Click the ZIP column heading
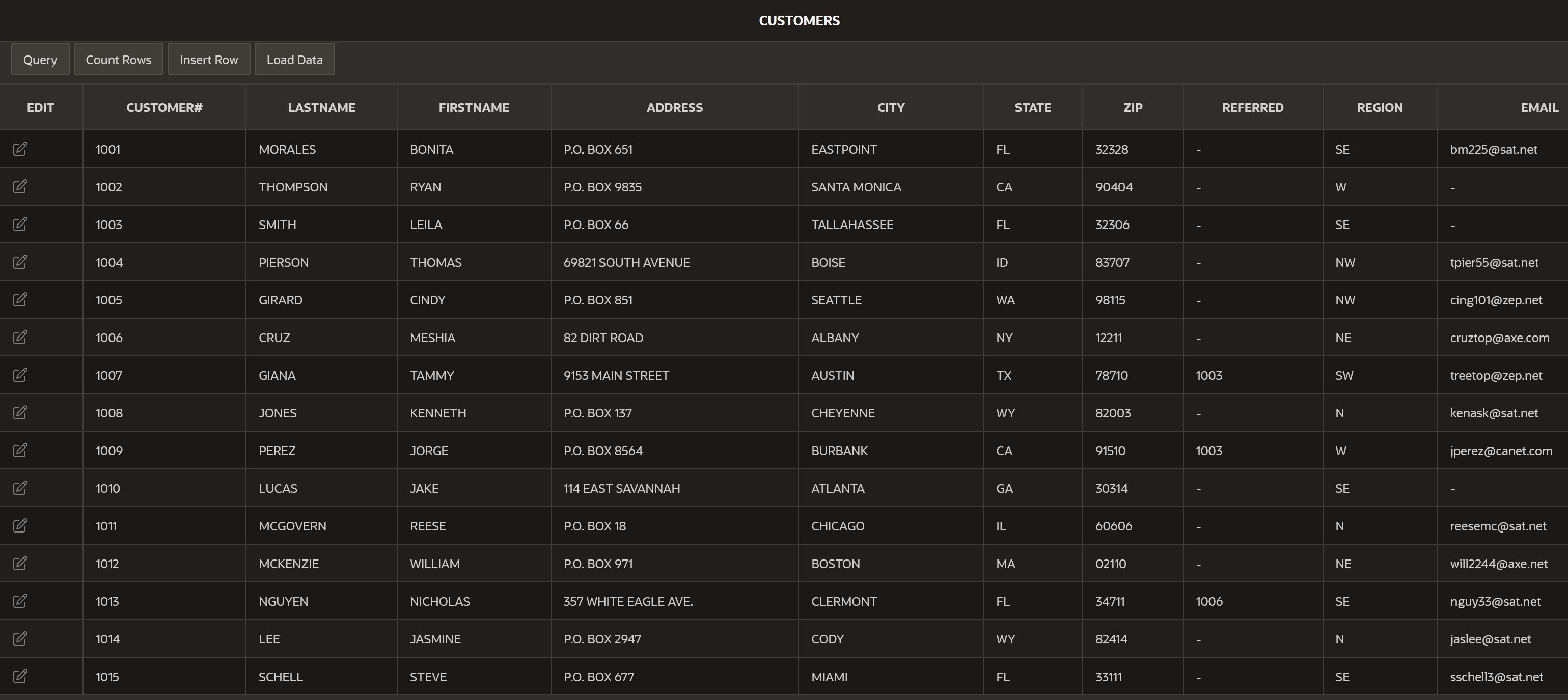 [1133, 108]
